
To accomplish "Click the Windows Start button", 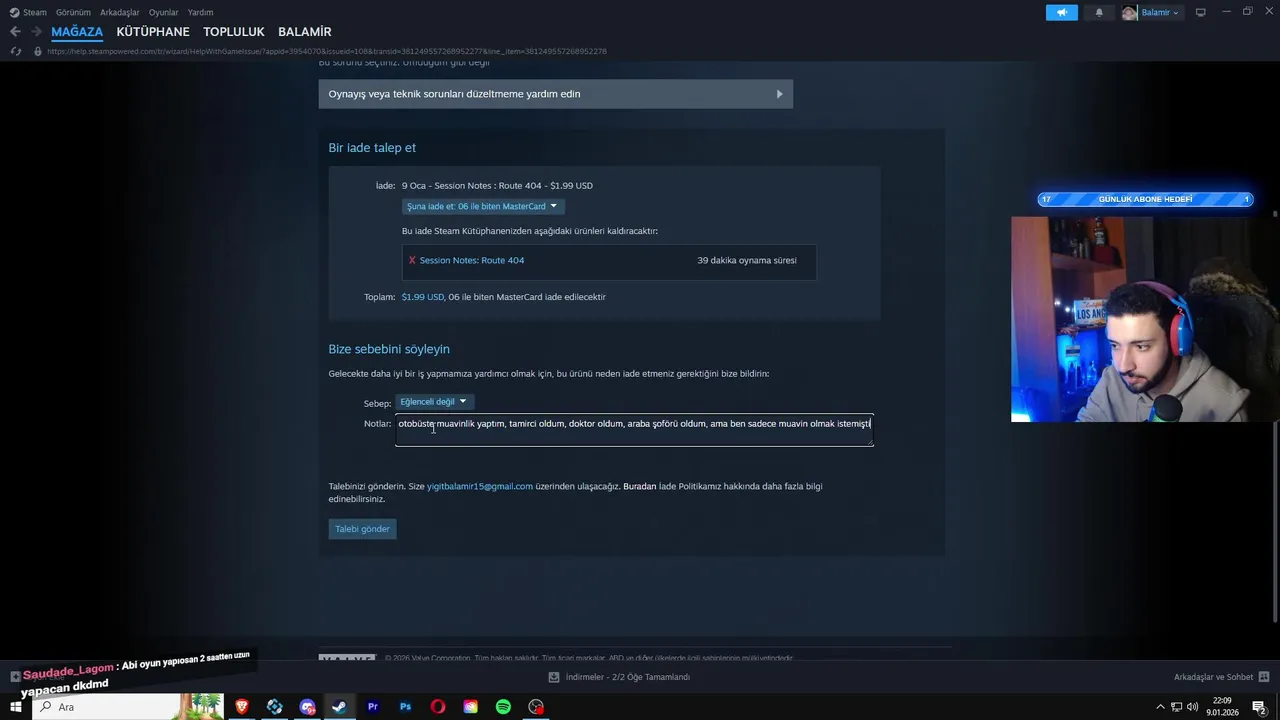I will tap(16, 707).
